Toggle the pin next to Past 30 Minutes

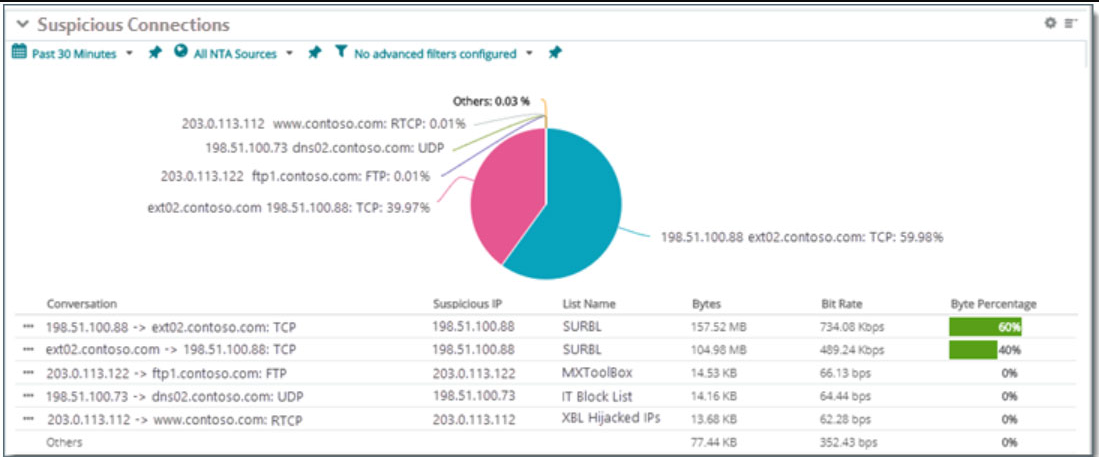click(x=154, y=53)
